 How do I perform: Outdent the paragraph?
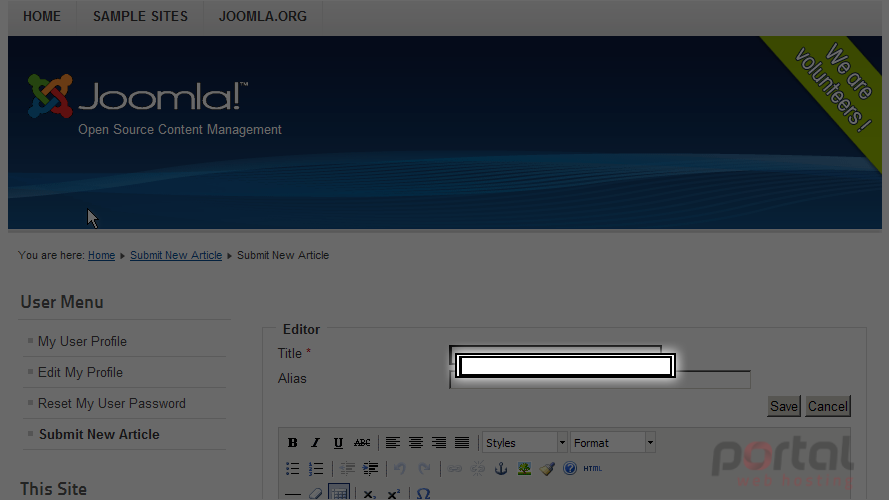point(347,468)
